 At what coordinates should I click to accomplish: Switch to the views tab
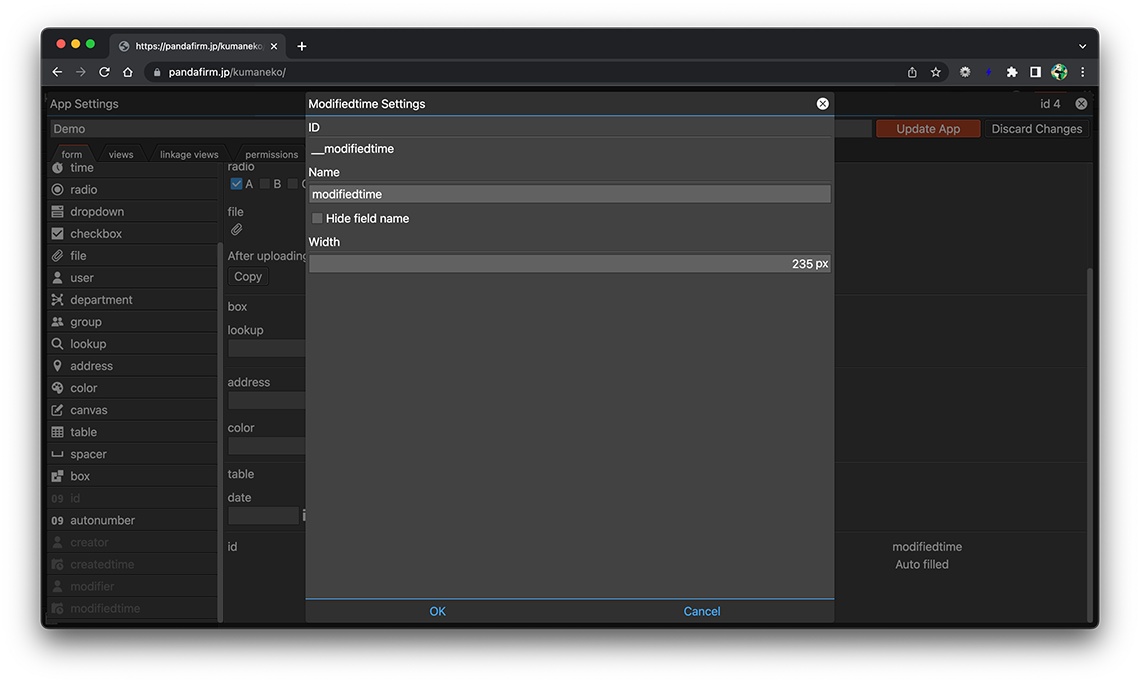pos(121,155)
